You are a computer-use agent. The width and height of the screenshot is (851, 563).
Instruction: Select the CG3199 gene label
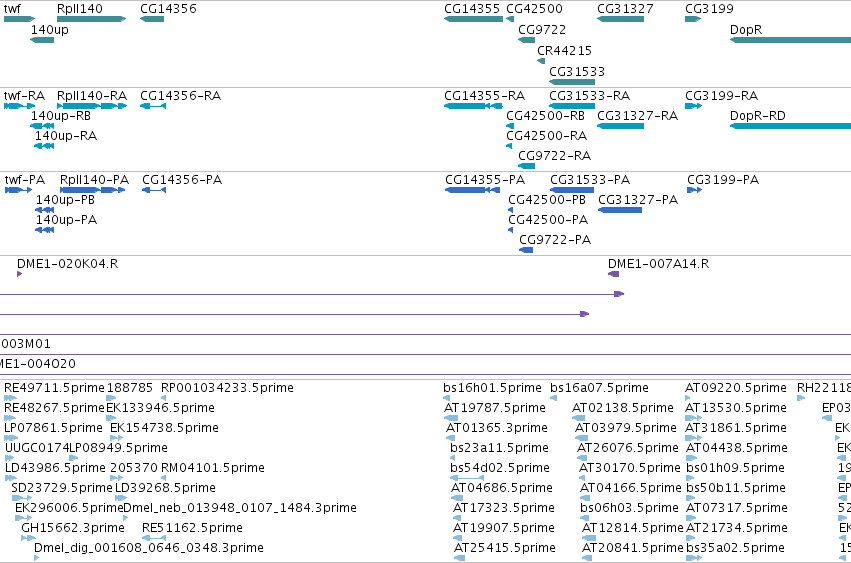pyautogui.click(x=709, y=9)
